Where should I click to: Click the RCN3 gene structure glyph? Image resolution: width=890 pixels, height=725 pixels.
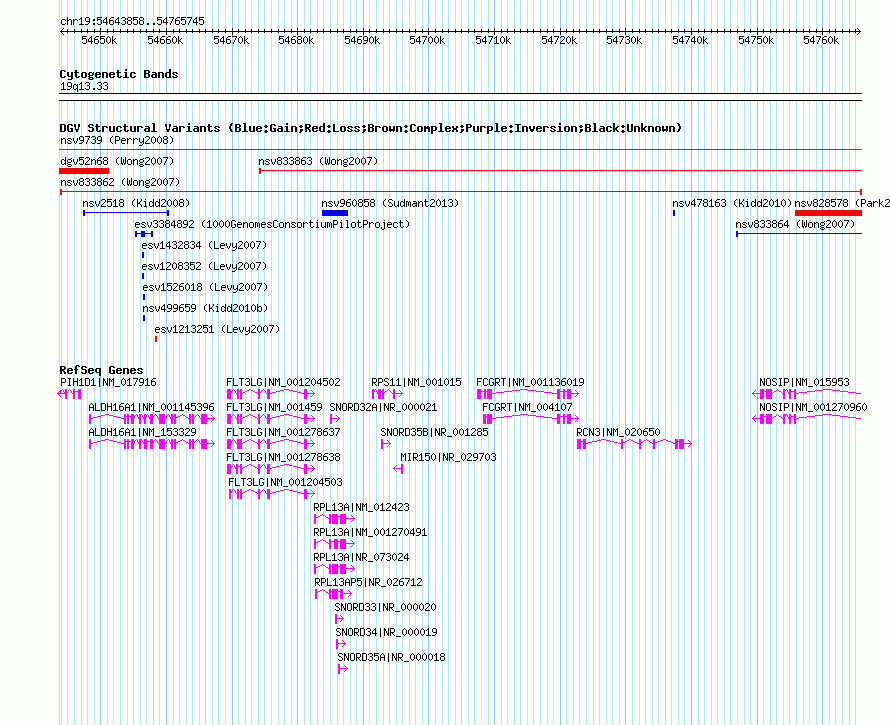point(634,444)
